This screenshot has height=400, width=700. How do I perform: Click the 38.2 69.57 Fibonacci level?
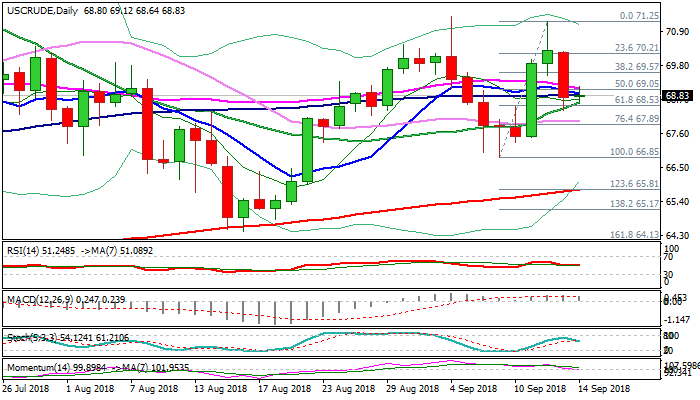[x=635, y=66]
